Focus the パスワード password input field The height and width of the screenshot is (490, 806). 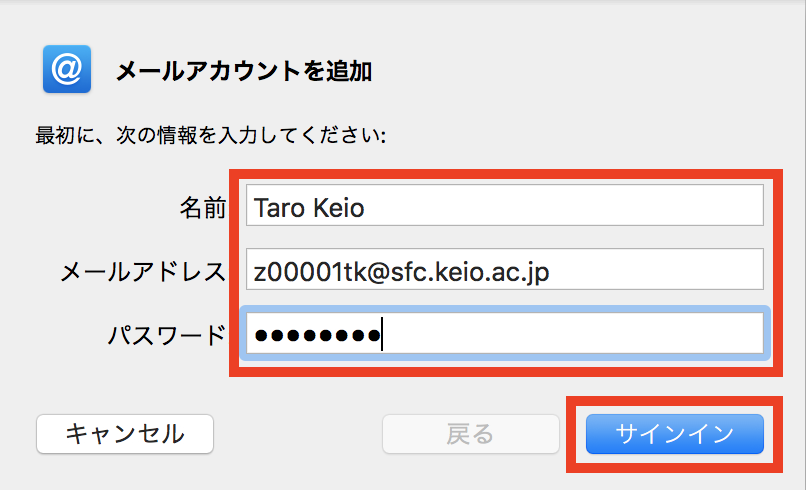tap(503, 335)
